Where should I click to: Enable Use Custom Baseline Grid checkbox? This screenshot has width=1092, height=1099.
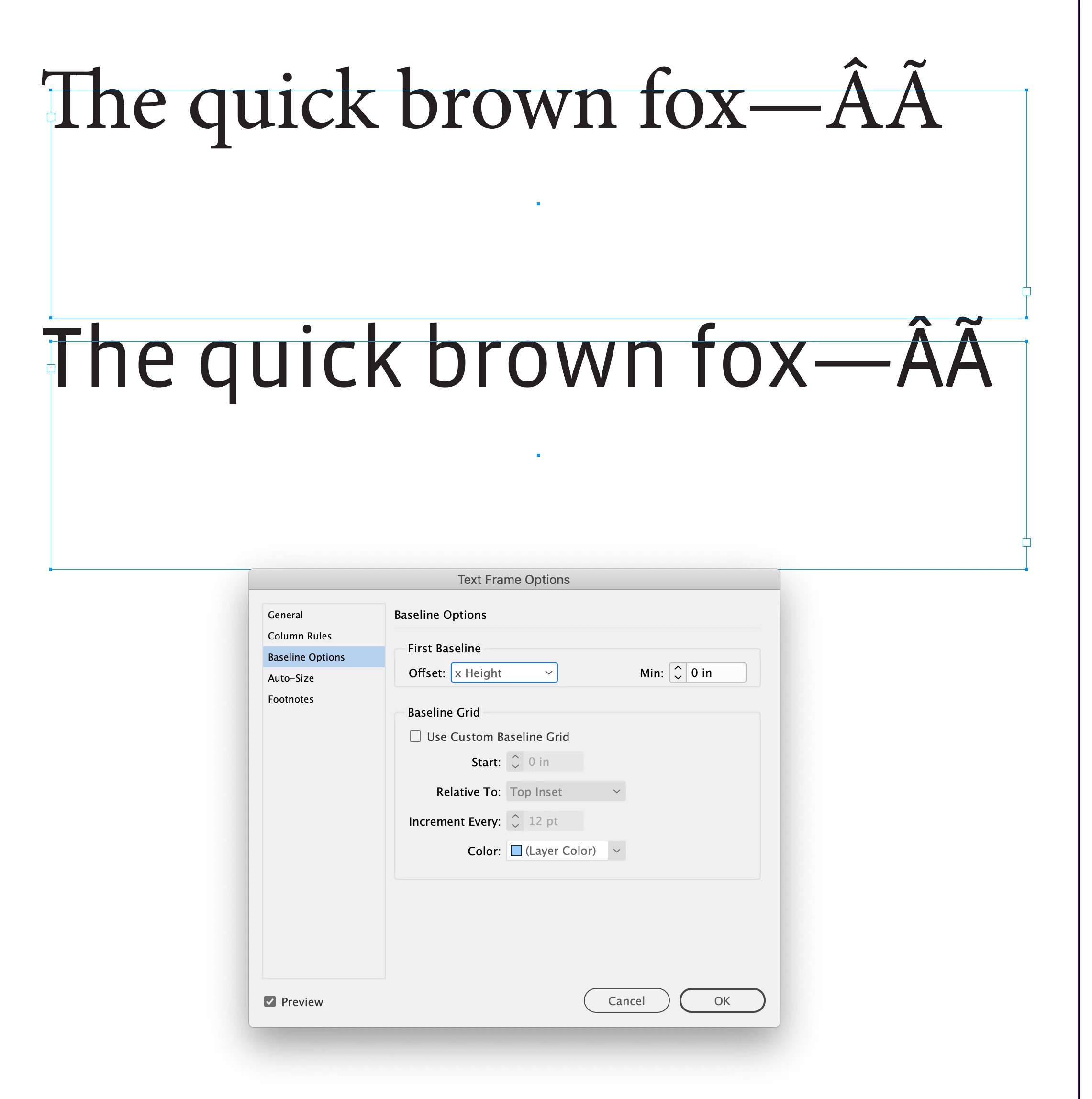[416, 737]
